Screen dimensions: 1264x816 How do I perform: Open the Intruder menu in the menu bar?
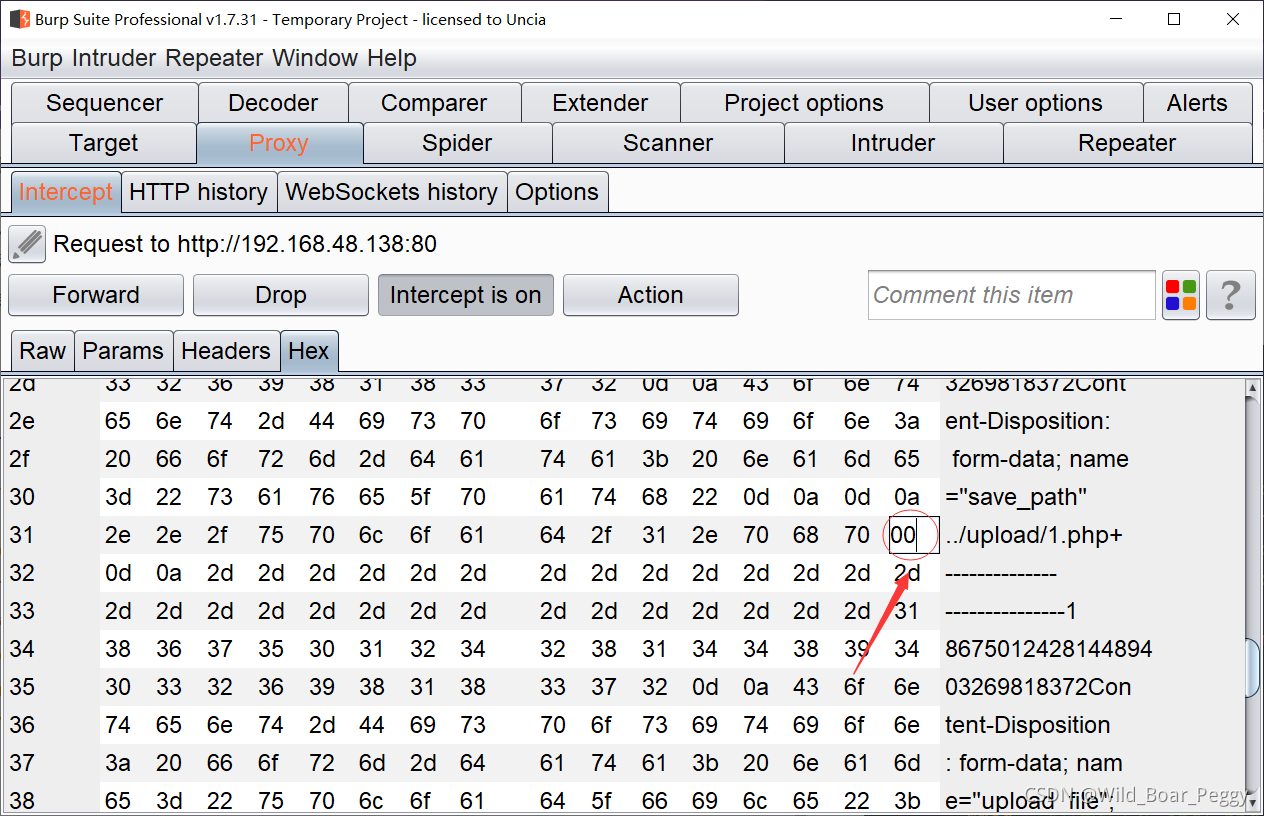click(114, 58)
